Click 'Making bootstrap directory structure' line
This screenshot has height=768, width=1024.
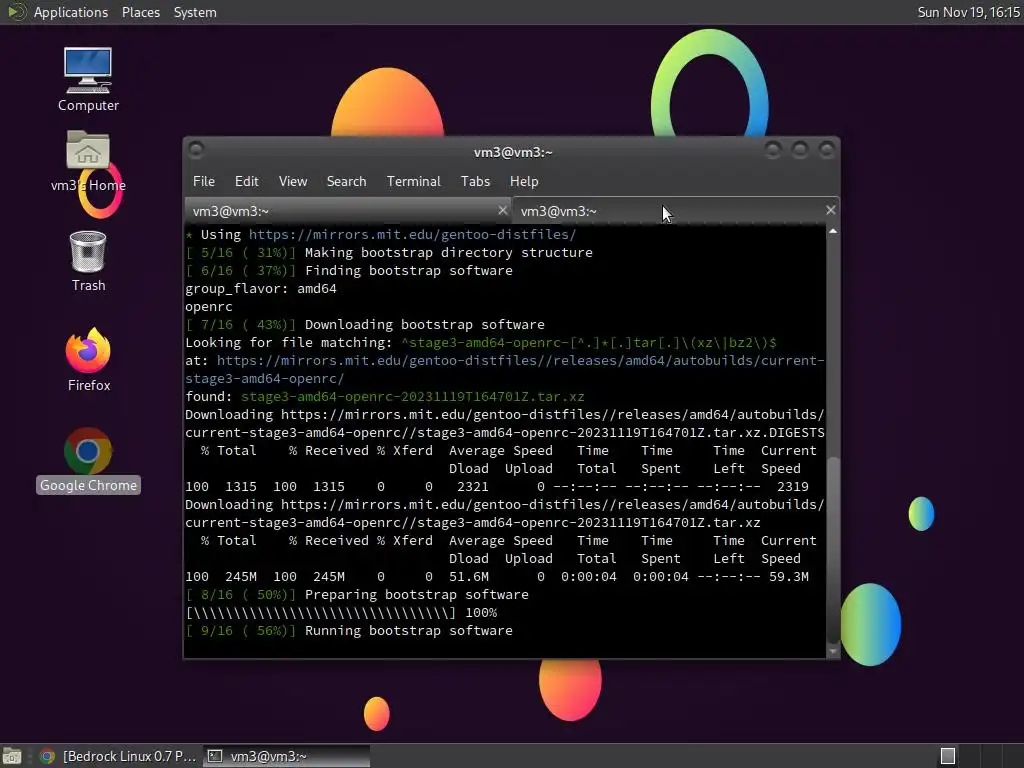389,253
